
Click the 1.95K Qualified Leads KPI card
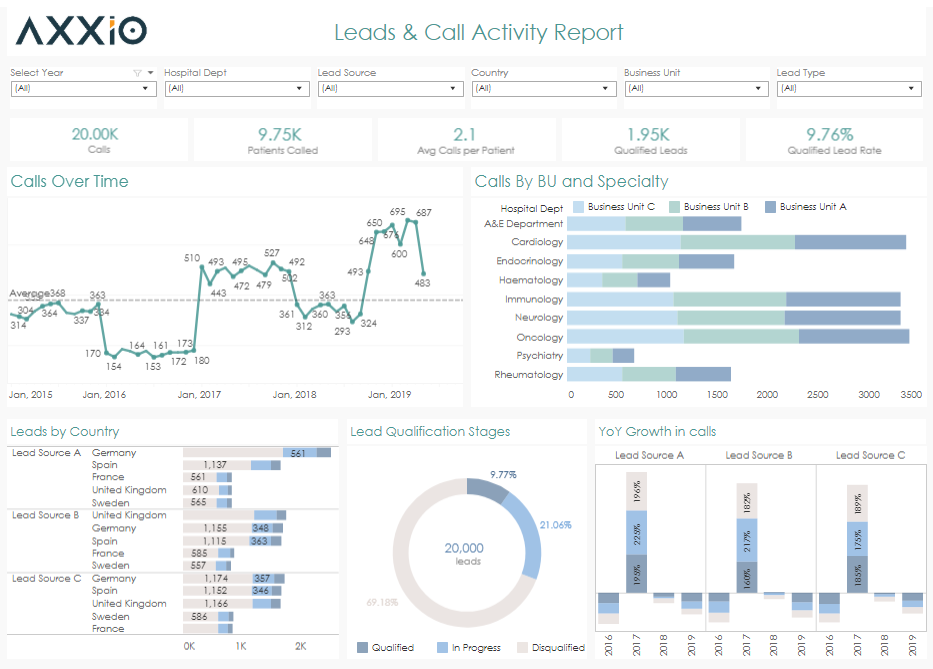click(650, 140)
